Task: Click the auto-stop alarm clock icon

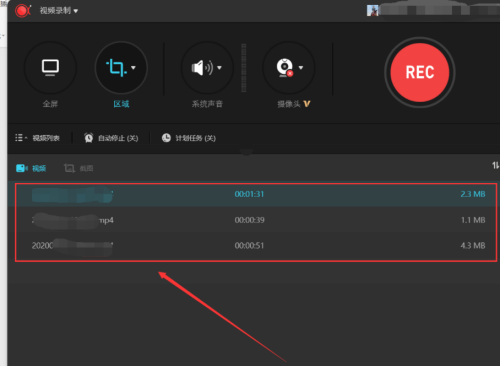Action: (x=89, y=138)
